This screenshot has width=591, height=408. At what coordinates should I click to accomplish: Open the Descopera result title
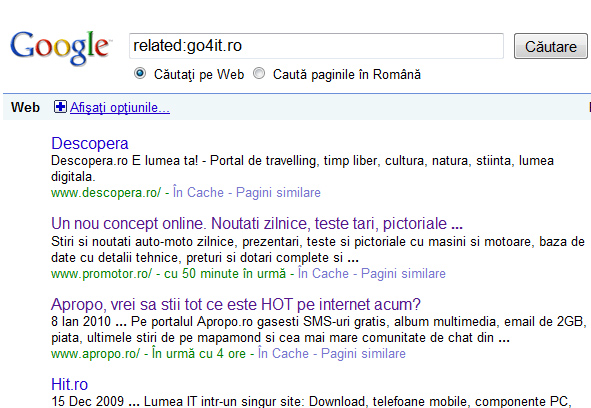pyautogui.click(x=90, y=143)
